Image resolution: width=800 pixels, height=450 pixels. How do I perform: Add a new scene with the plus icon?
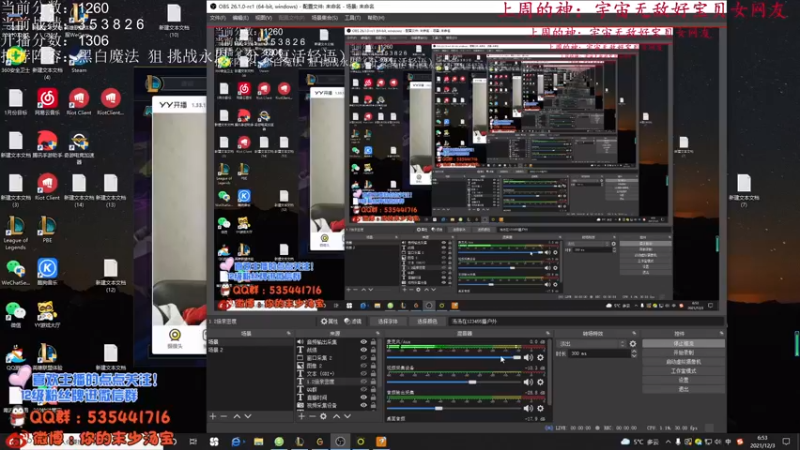(x=213, y=416)
